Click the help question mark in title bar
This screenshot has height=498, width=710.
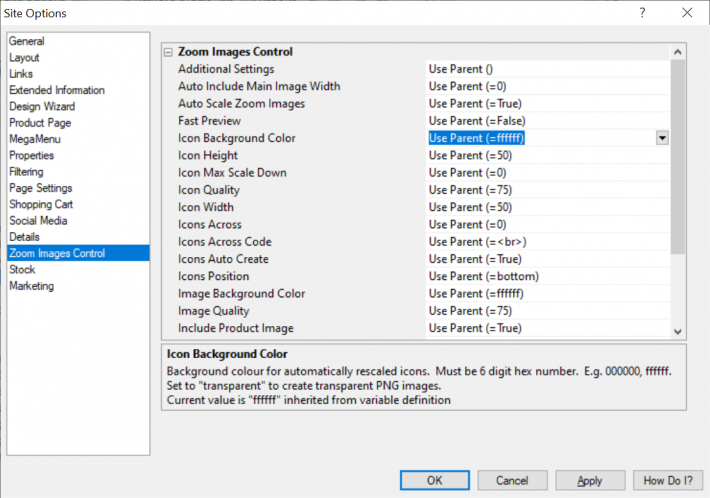640,13
